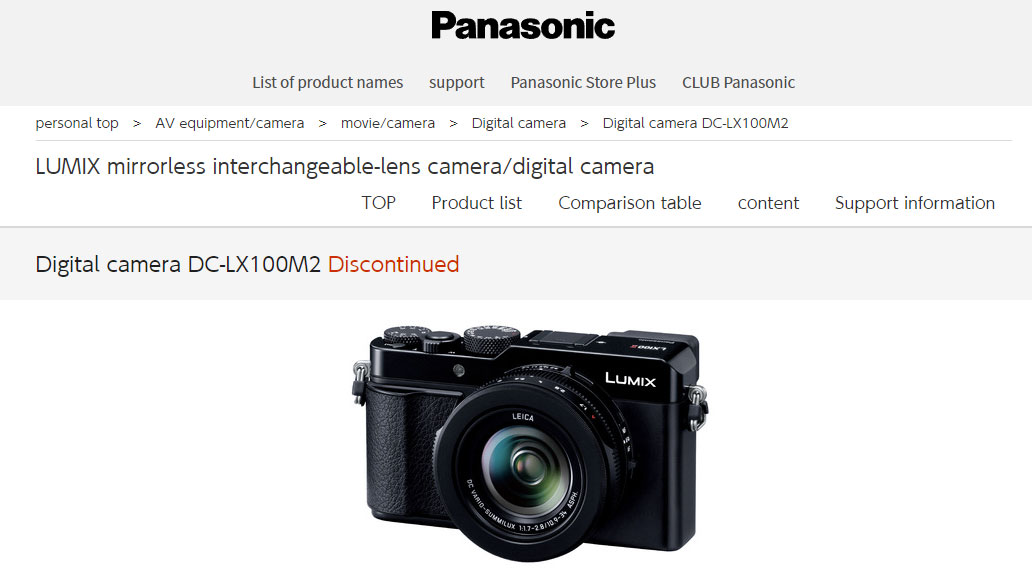
Task: Open Digital camera breadcrumb link
Action: (x=519, y=123)
